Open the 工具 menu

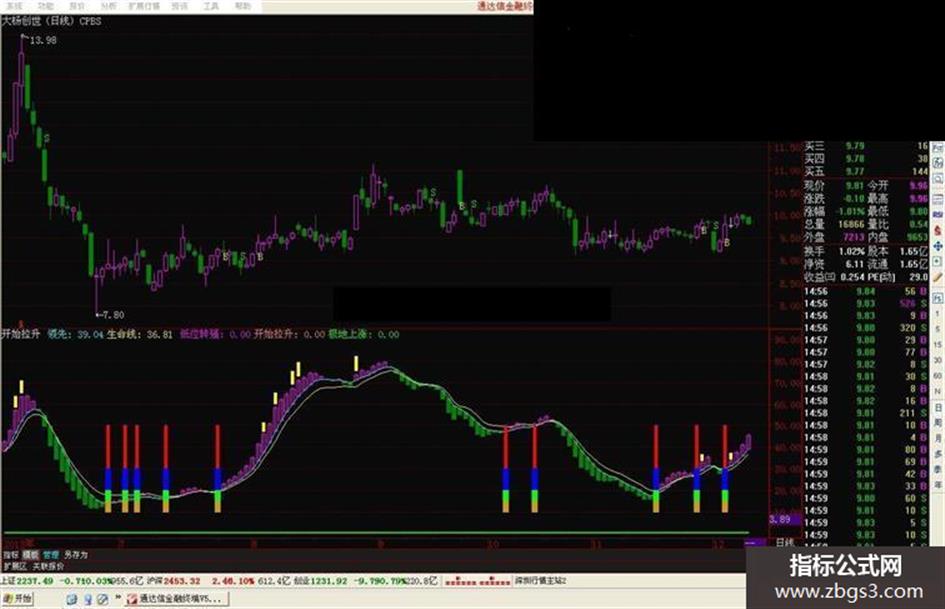[211, 6]
